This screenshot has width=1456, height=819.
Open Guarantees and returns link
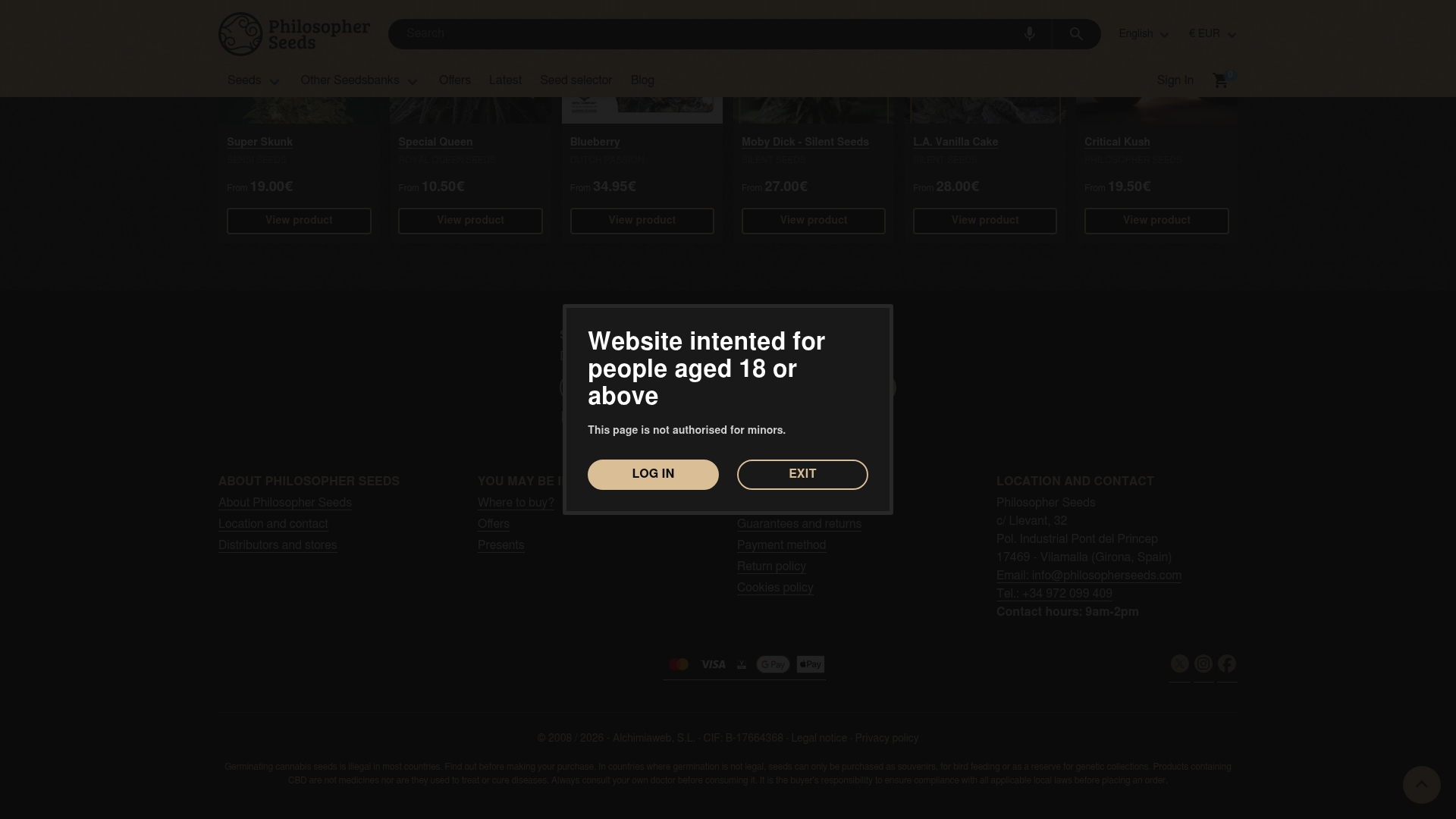point(799,525)
